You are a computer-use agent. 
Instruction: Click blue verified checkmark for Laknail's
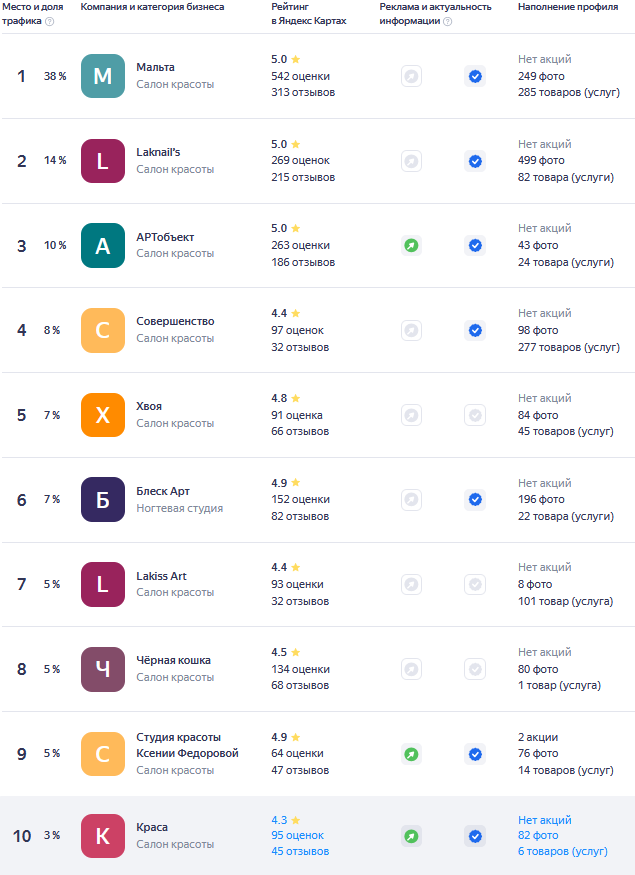(x=475, y=161)
